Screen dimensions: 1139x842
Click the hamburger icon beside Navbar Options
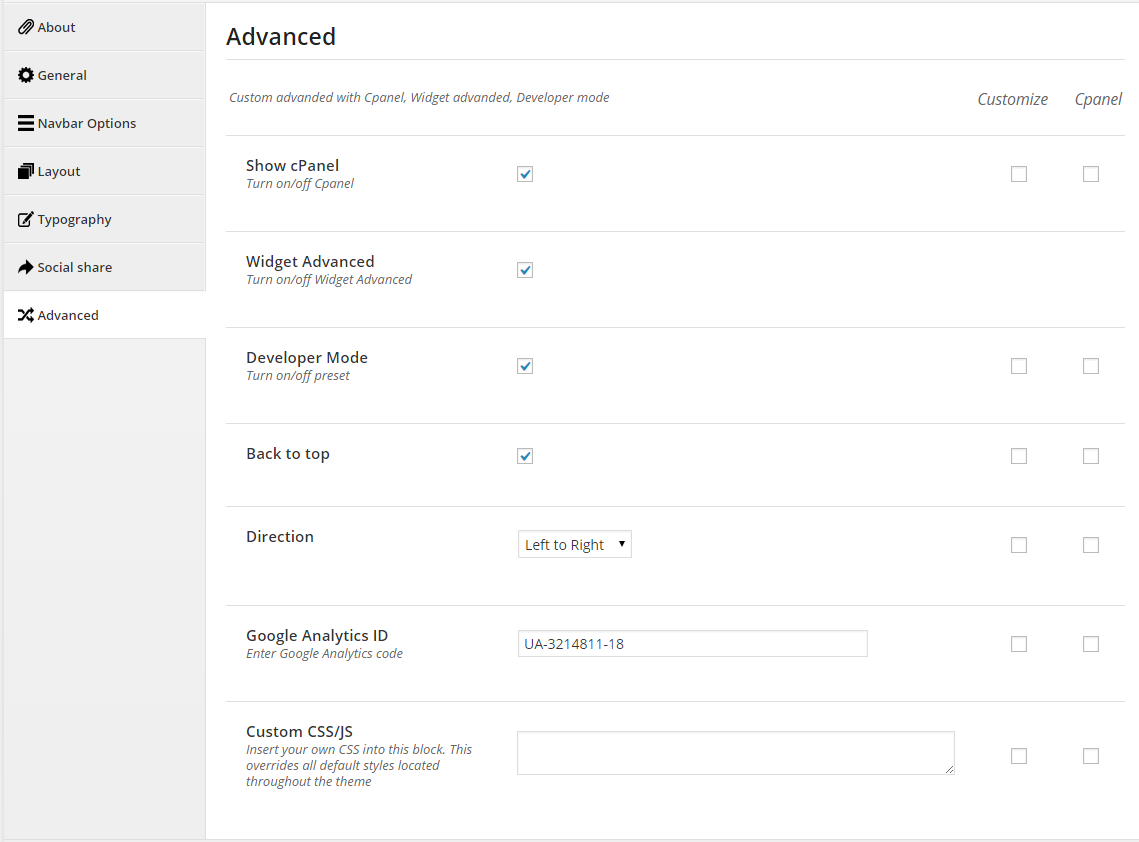point(25,123)
